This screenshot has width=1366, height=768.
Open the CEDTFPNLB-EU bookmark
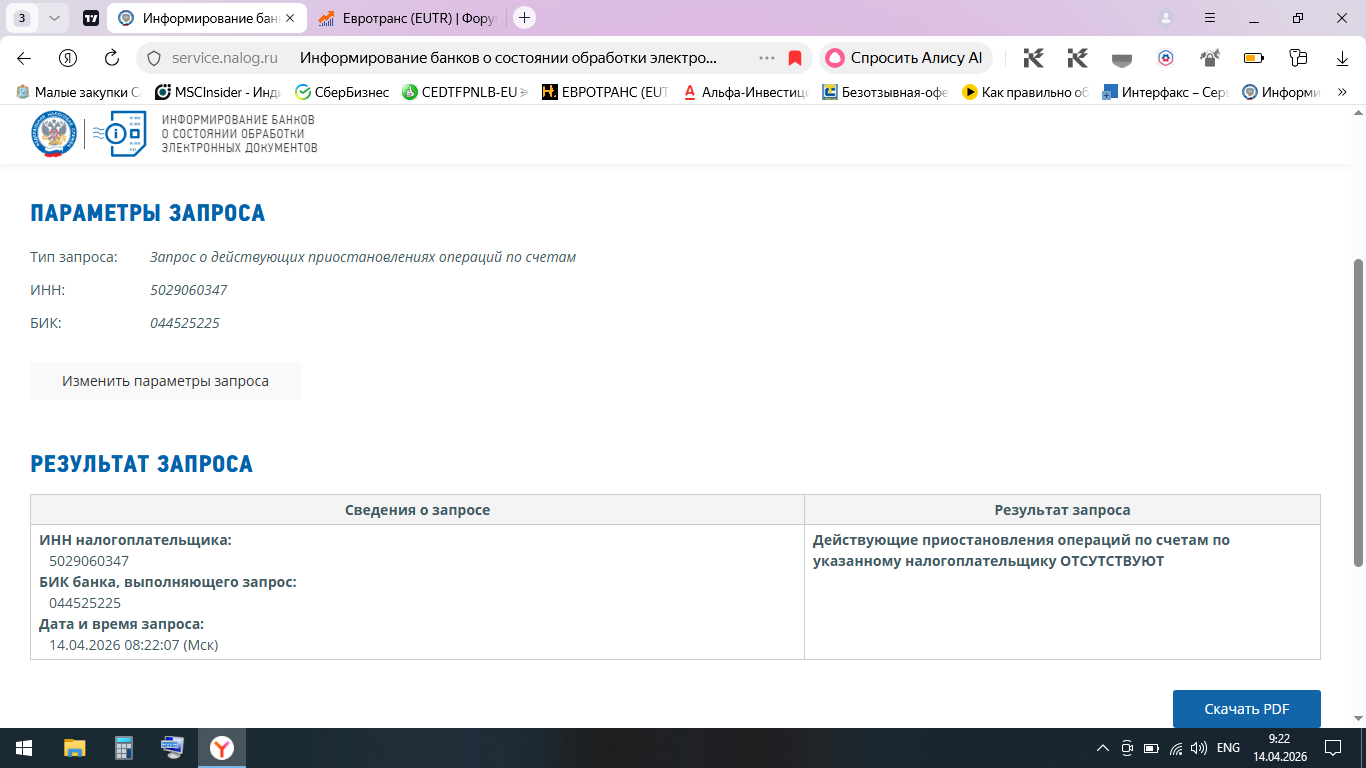(x=465, y=92)
